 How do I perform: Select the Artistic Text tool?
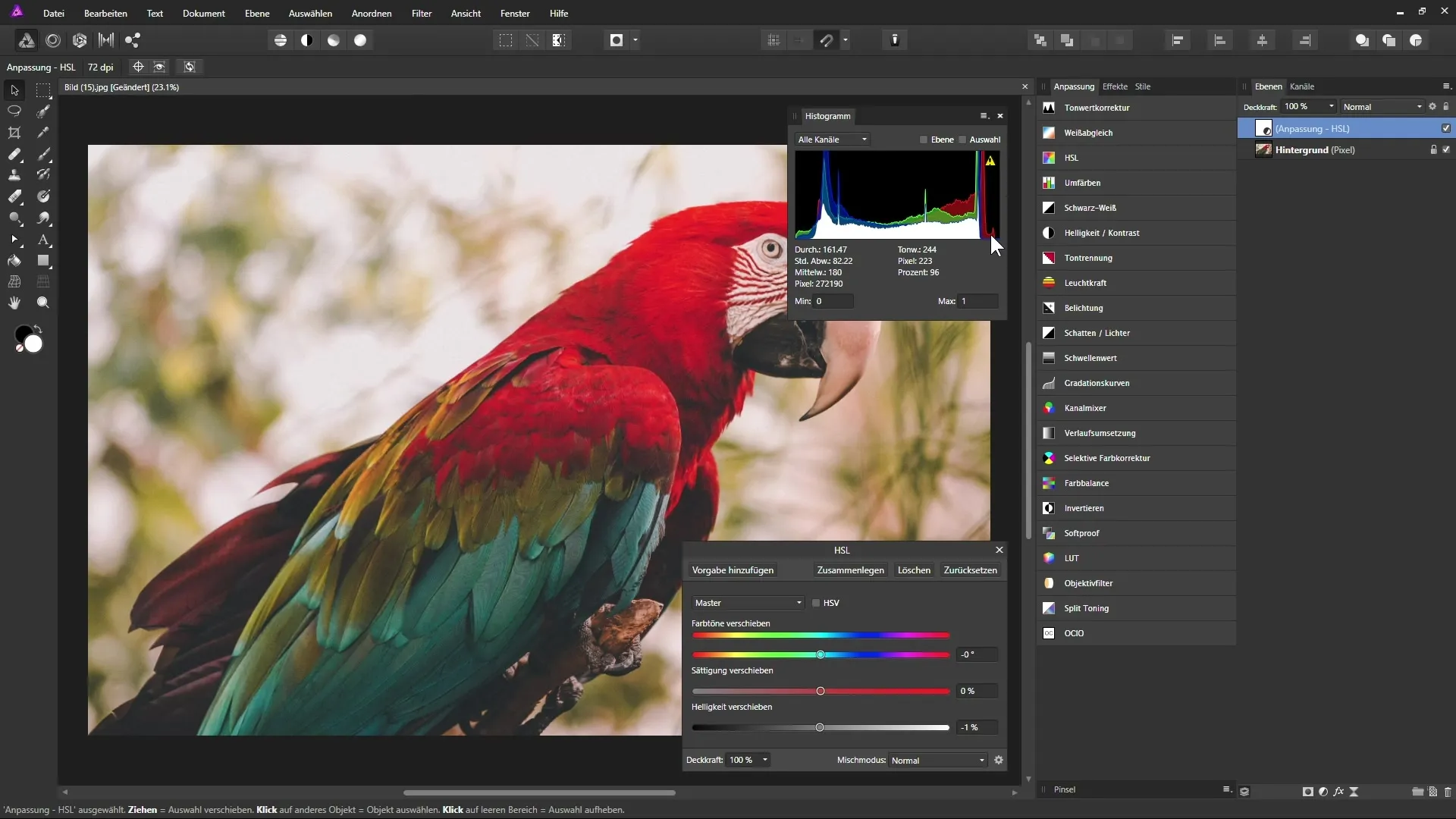coord(43,240)
